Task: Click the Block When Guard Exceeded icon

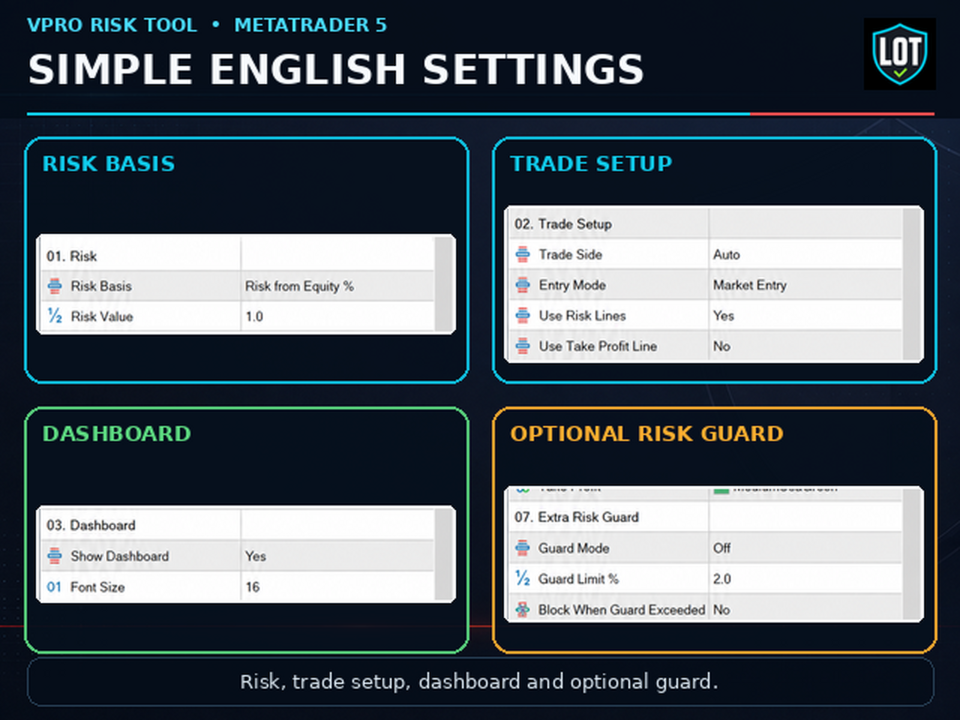Action: (522, 609)
